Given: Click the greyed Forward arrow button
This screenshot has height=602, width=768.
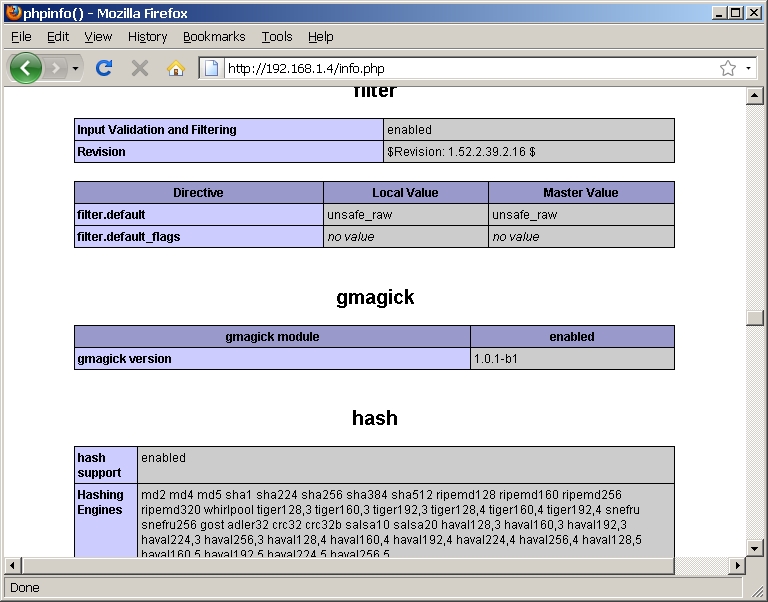Looking at the screenshot, I should pos(56,68).
